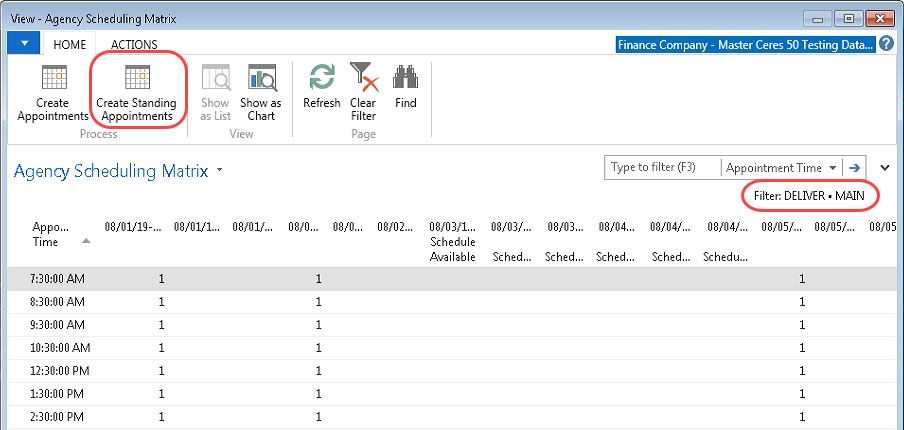Select the 12:30:00 PM appointment row
The width and height of the screenshot is (904, 430).
click(60, 370)
